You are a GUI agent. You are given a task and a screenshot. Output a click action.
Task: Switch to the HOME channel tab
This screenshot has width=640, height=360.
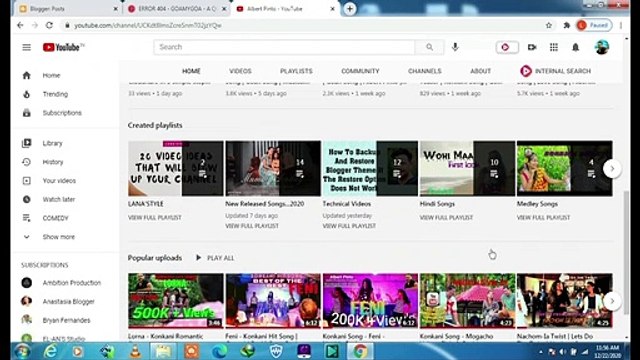[191, 71]
